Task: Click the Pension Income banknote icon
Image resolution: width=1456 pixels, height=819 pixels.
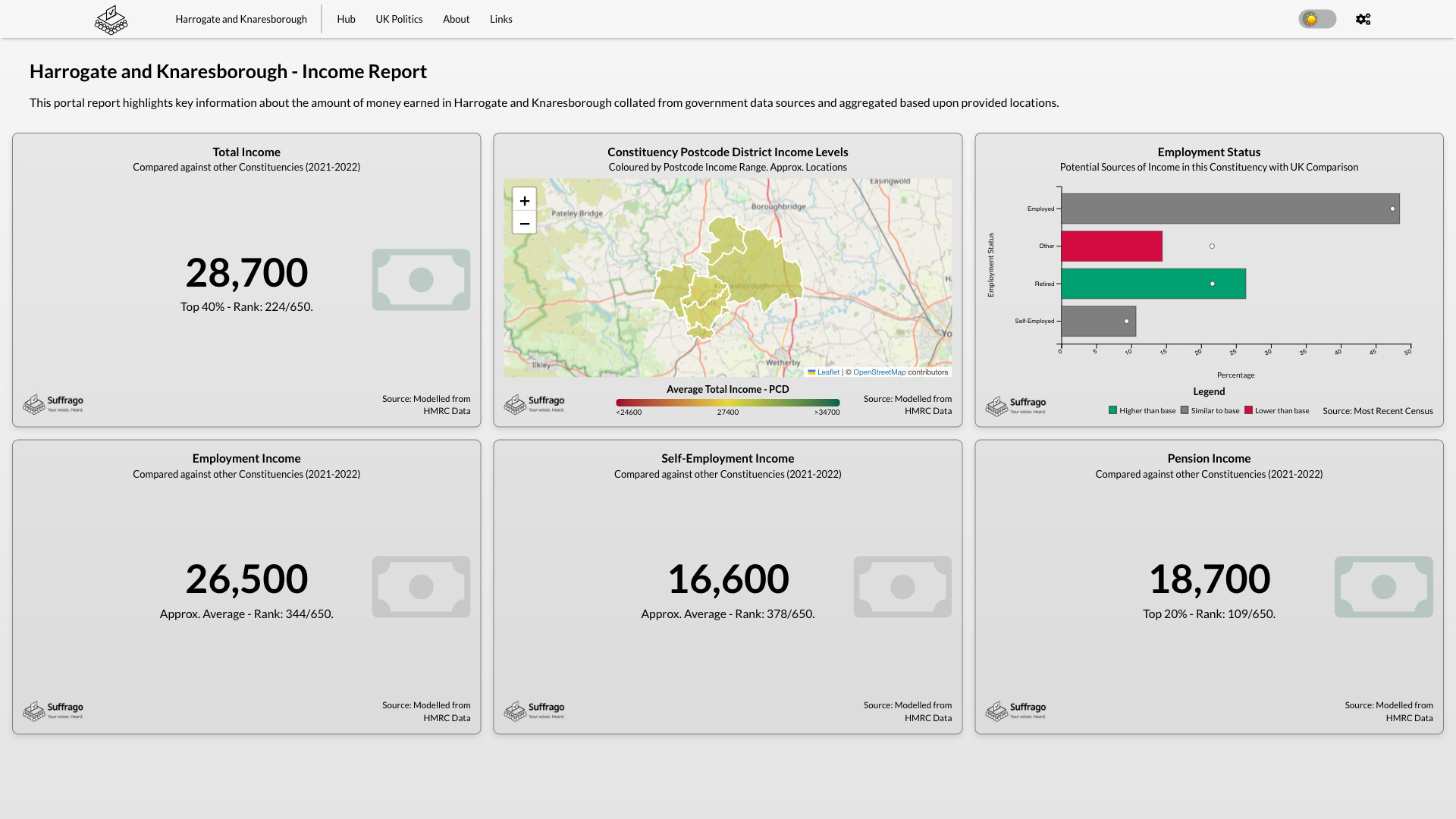Action: 1383,586
